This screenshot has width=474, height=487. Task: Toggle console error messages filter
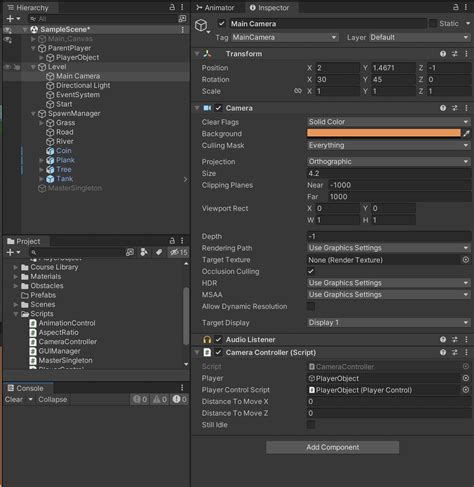coord(179,399)
